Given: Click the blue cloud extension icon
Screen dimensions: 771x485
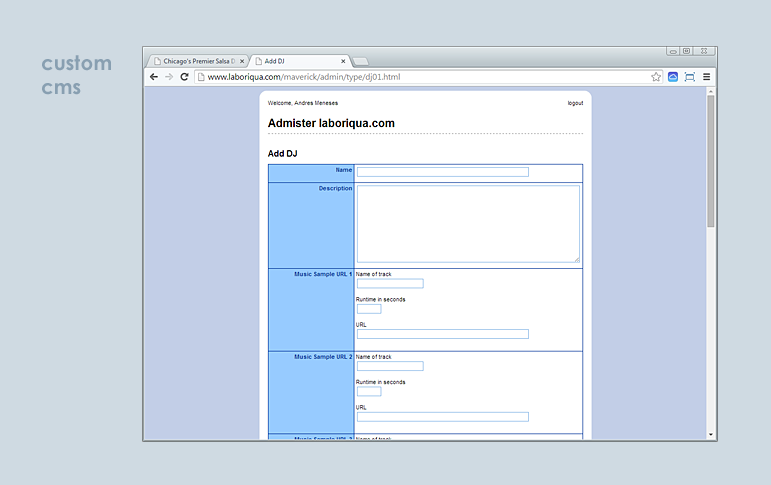Looking at the screenshot, I should (x=673, y=77).
